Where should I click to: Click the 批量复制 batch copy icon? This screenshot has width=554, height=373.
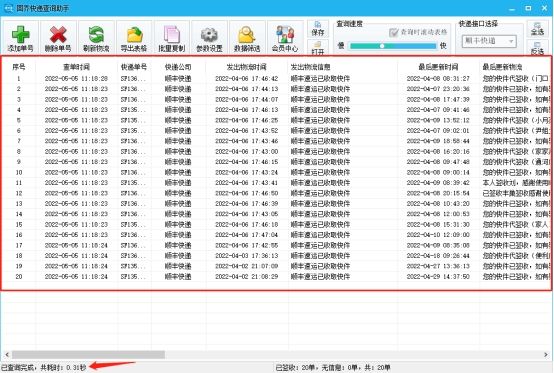pos(172,35)
